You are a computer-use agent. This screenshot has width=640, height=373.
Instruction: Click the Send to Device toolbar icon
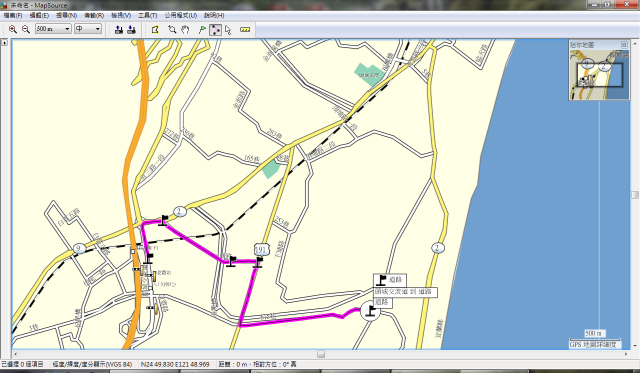coord(119,29)
